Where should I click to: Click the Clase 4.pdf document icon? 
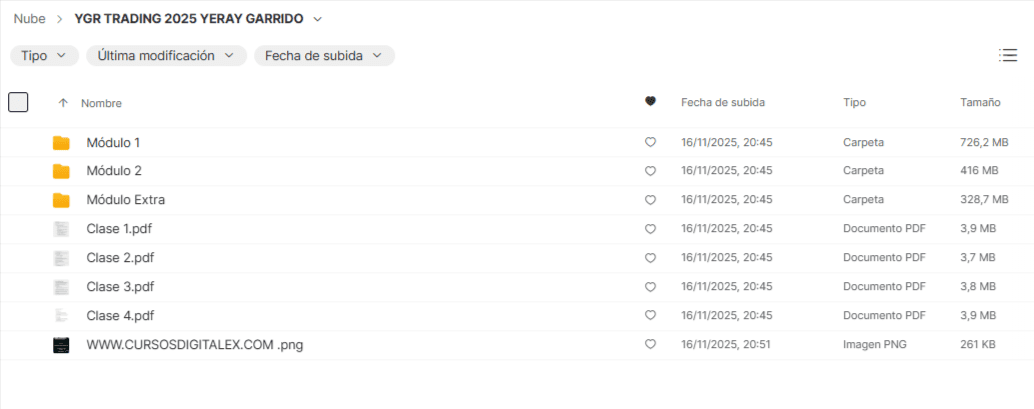tap(62, 316)
